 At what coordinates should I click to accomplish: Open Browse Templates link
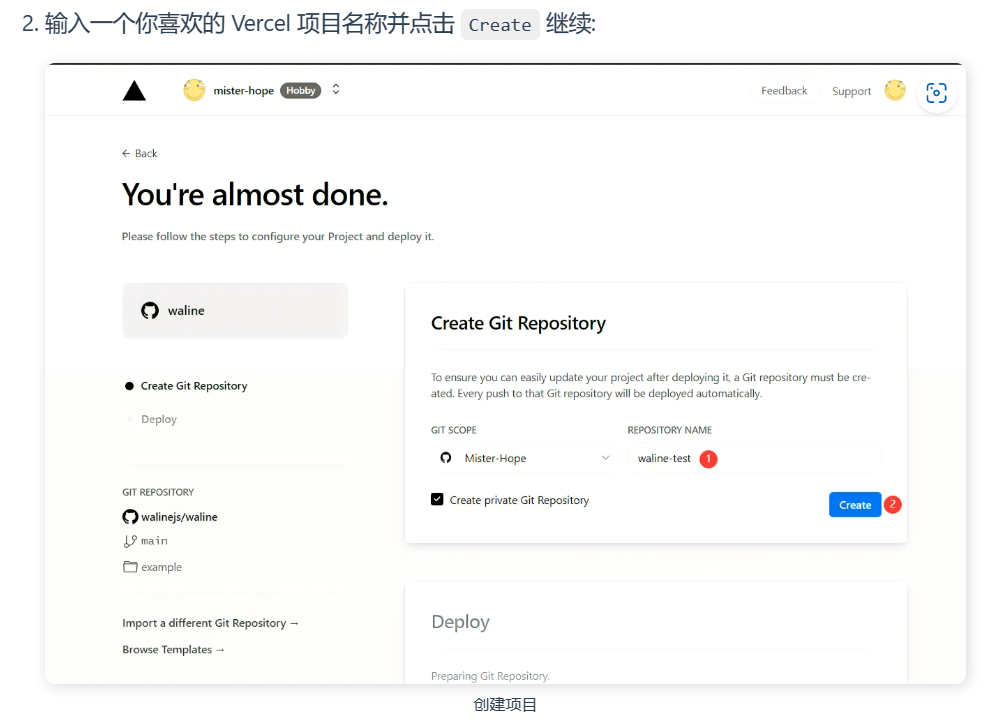coord(173,650)
